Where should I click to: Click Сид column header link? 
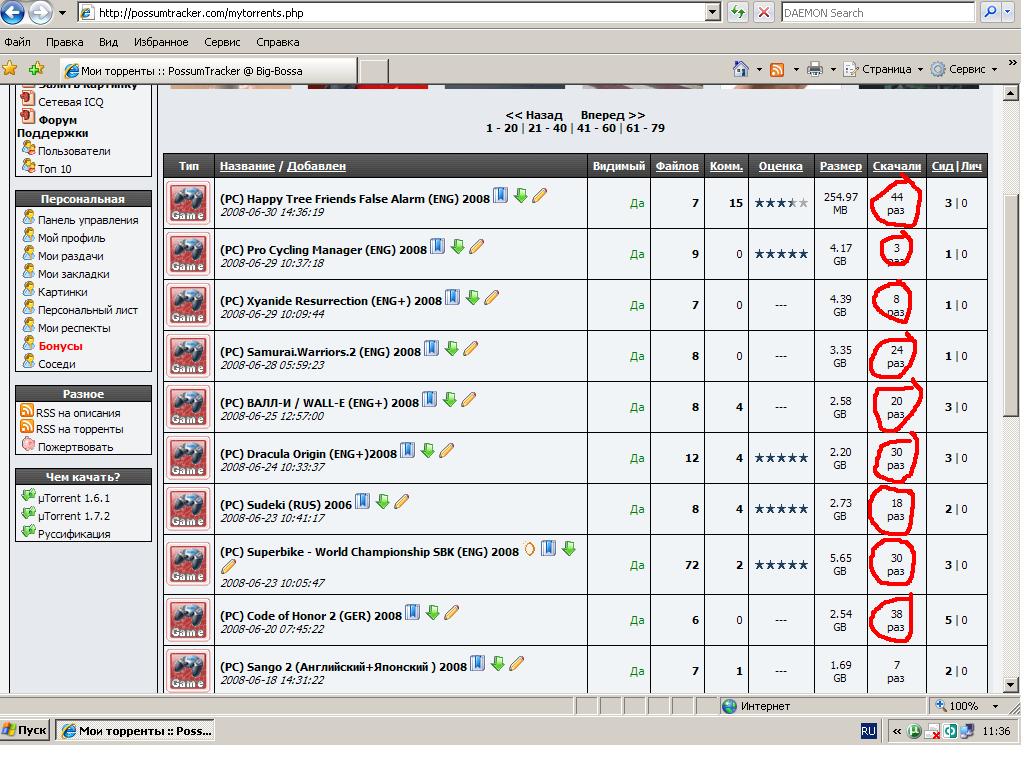[x=942, y=166]
